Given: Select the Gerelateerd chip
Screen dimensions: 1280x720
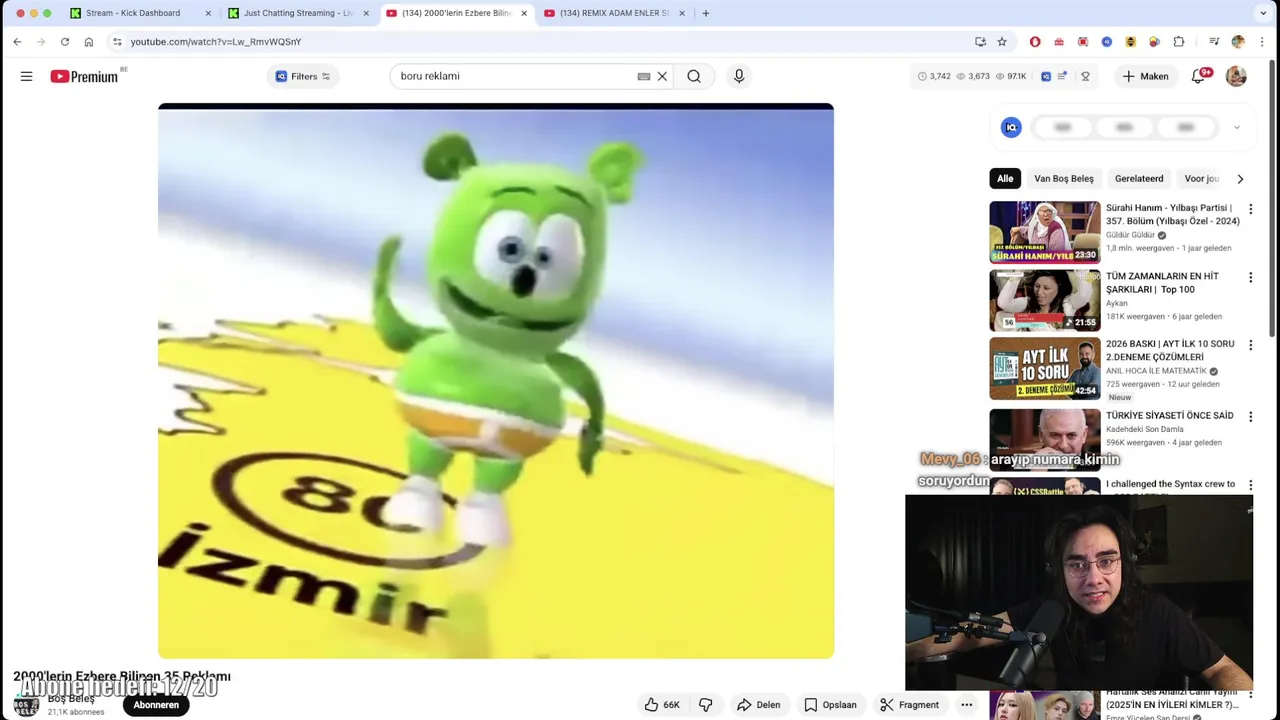Looking at the screenshot, I should pos(1139,179).
